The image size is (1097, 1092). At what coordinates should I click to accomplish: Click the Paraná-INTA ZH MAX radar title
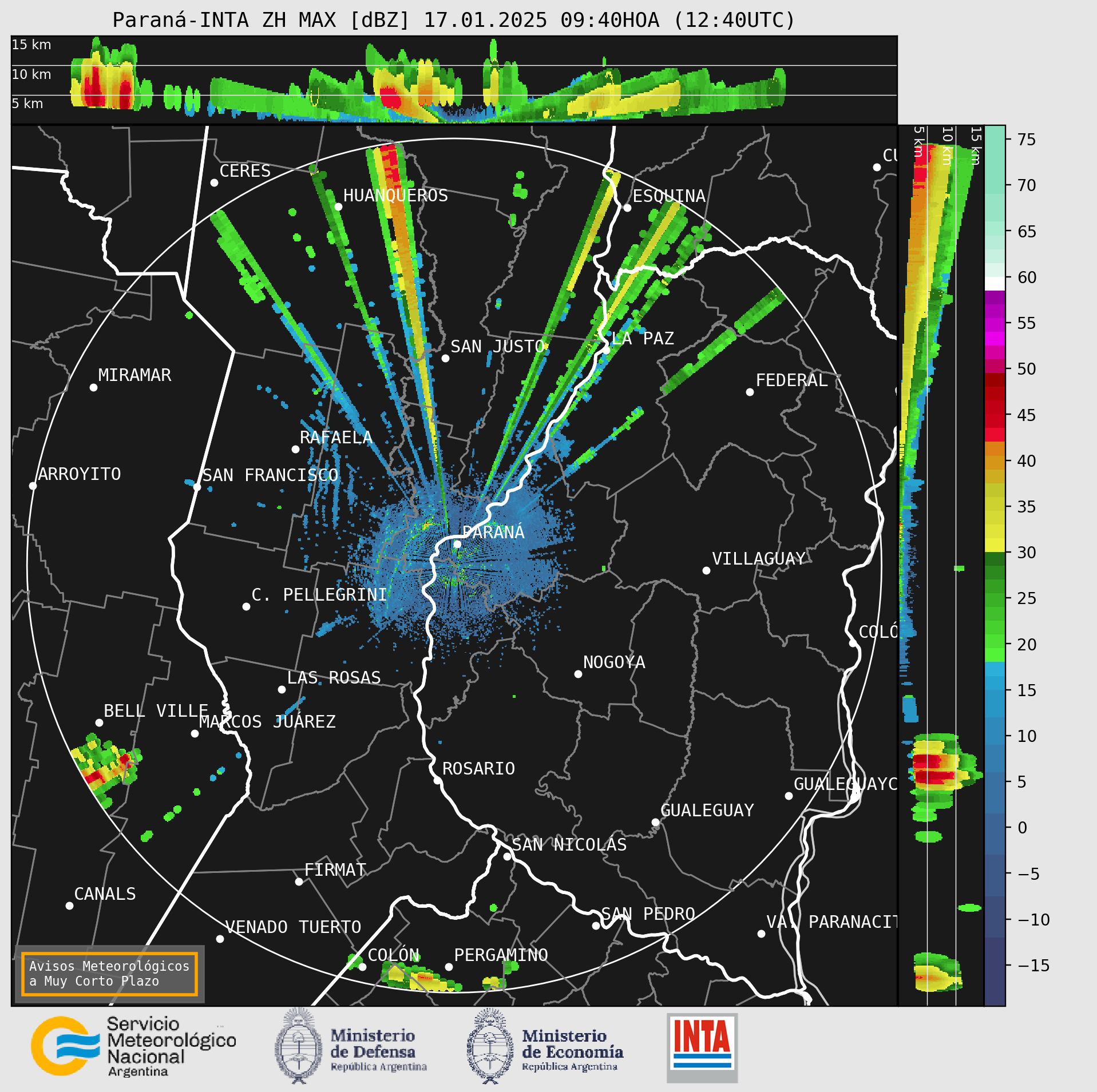pos(454,20)
